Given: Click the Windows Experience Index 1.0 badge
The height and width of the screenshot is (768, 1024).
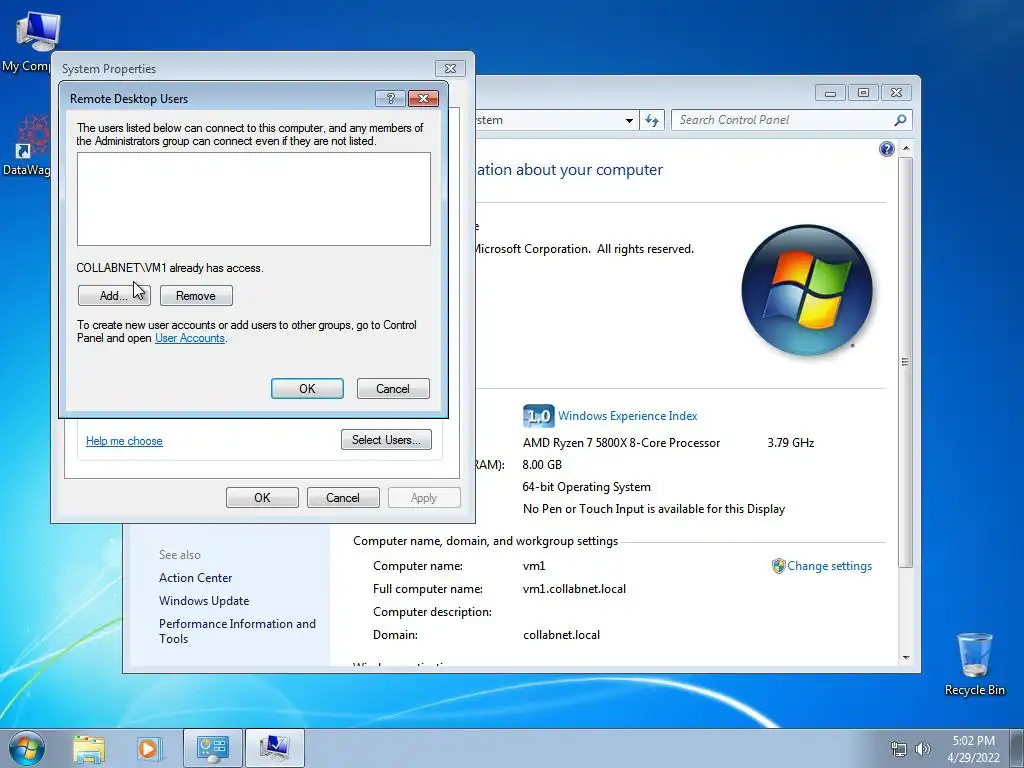Looking at the screenshot, I should pyautogui.click(x=538, y=416).
